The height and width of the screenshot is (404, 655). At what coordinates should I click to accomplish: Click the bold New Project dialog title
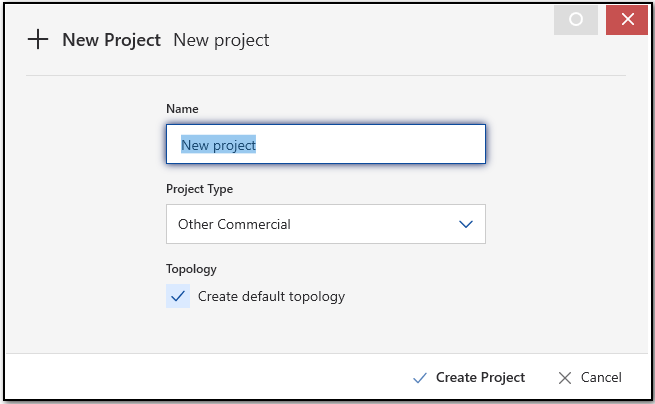111,40
